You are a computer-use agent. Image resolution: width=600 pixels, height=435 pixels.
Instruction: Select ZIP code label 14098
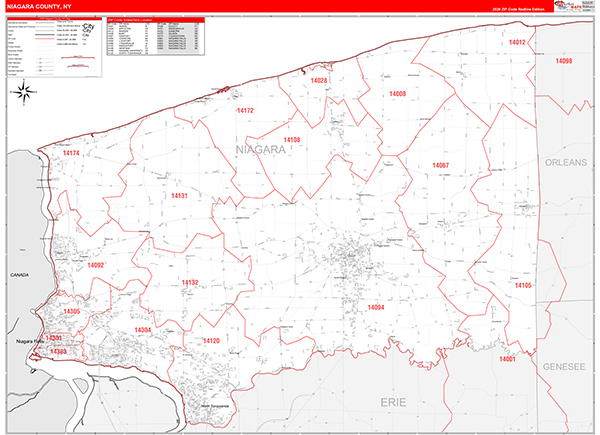(x=564, y=61)
